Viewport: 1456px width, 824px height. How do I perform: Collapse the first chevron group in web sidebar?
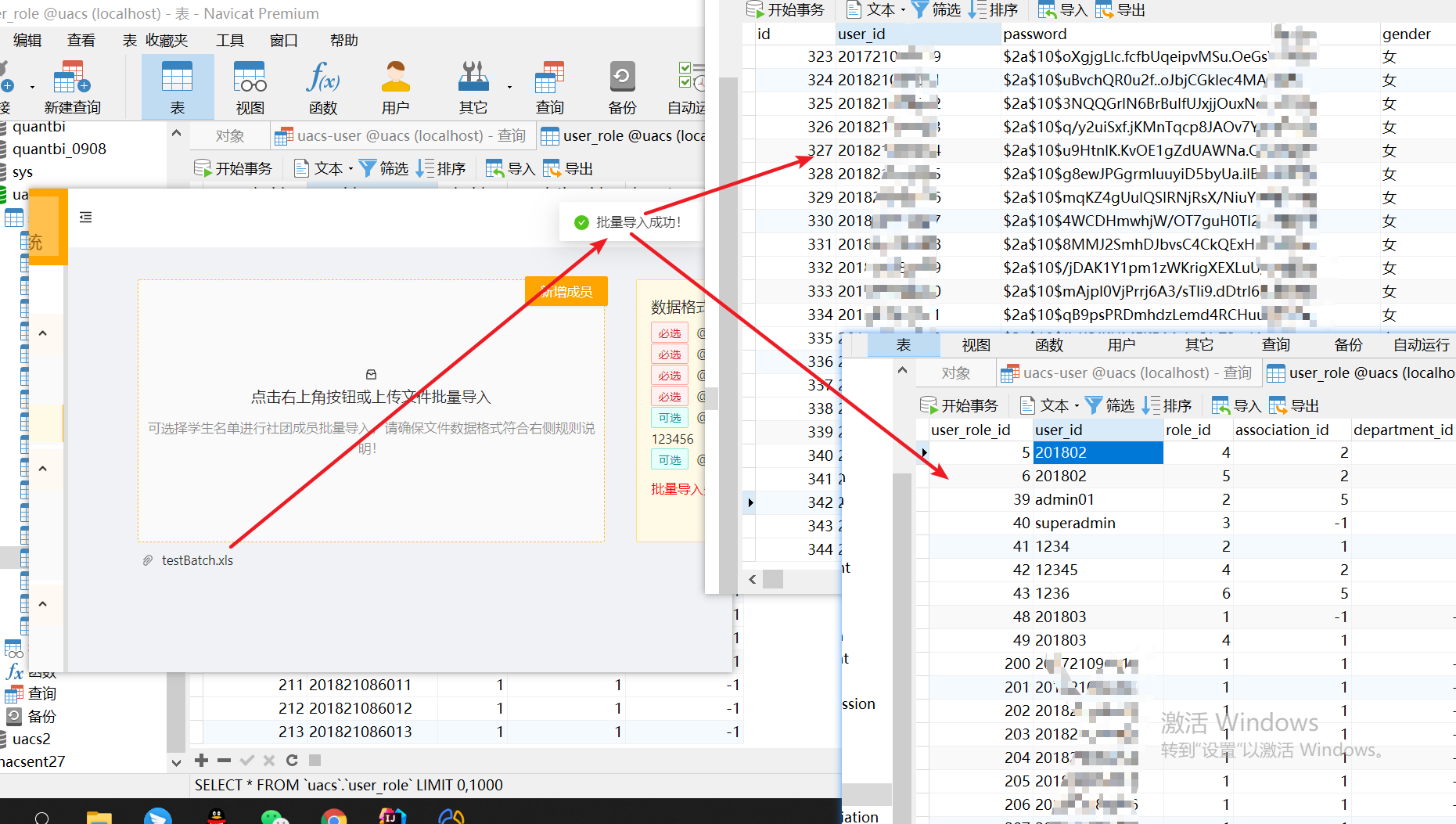tap(43, 333)
